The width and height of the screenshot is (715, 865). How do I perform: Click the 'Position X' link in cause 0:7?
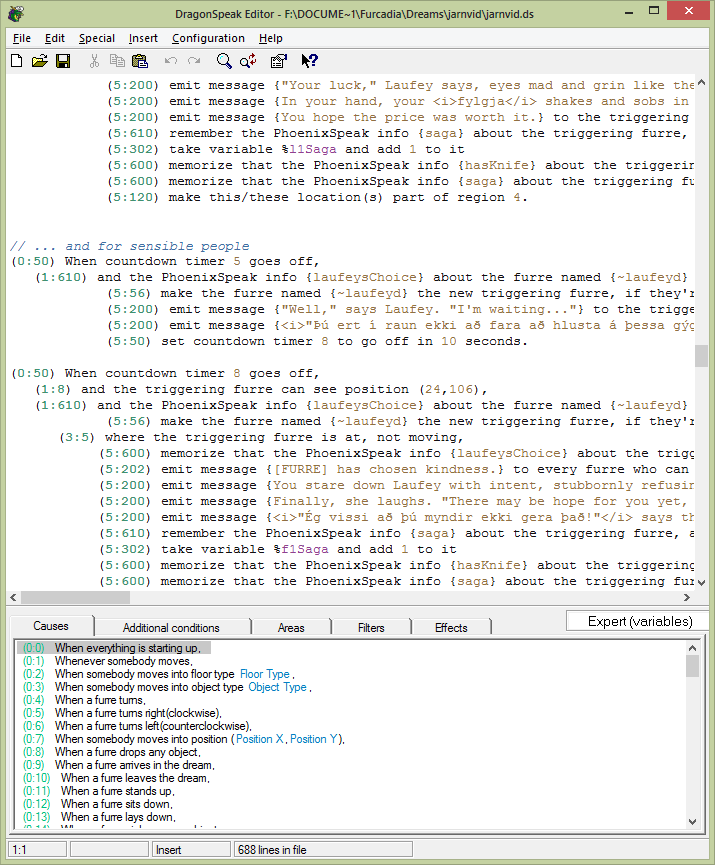pos(260,739)
